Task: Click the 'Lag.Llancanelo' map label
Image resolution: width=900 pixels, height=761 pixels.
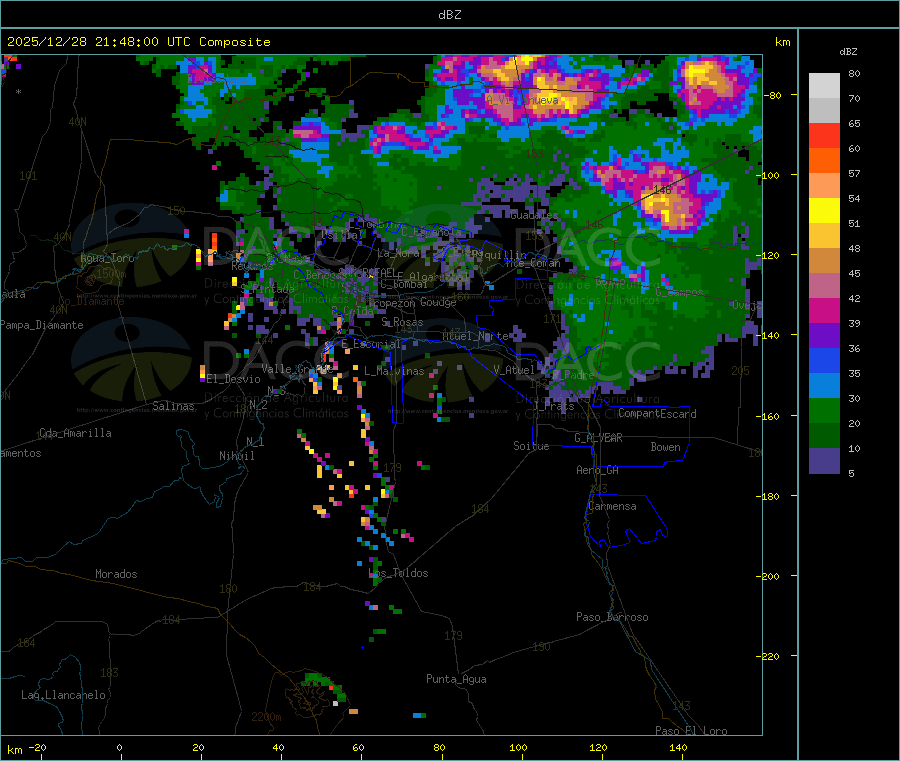Action: [63, 695]
